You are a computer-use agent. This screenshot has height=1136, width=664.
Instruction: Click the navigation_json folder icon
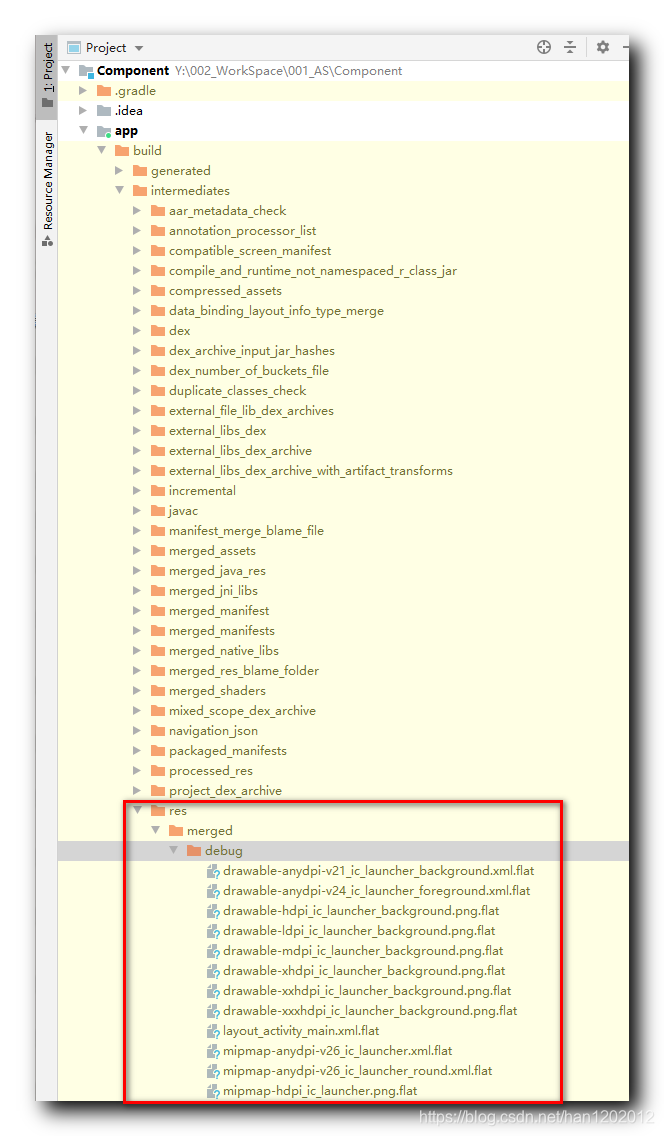click(158, 731)
